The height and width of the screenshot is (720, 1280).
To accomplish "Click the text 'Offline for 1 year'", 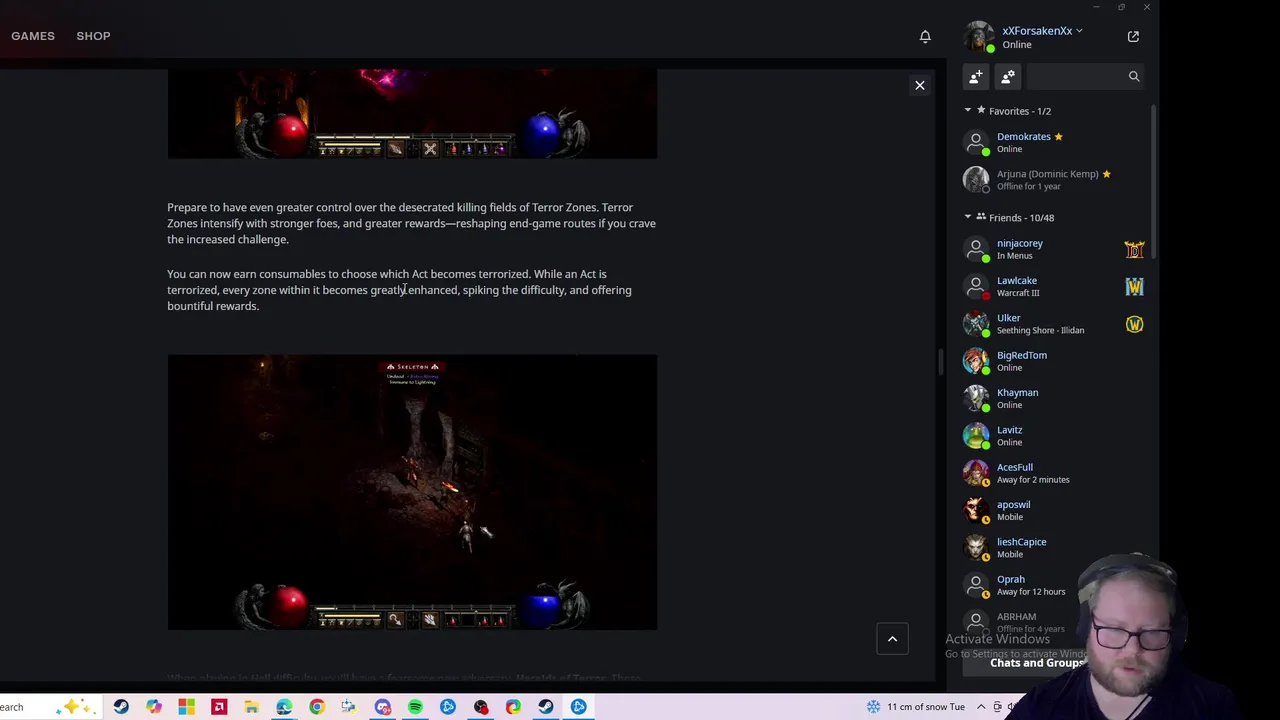I will 1029,187.
